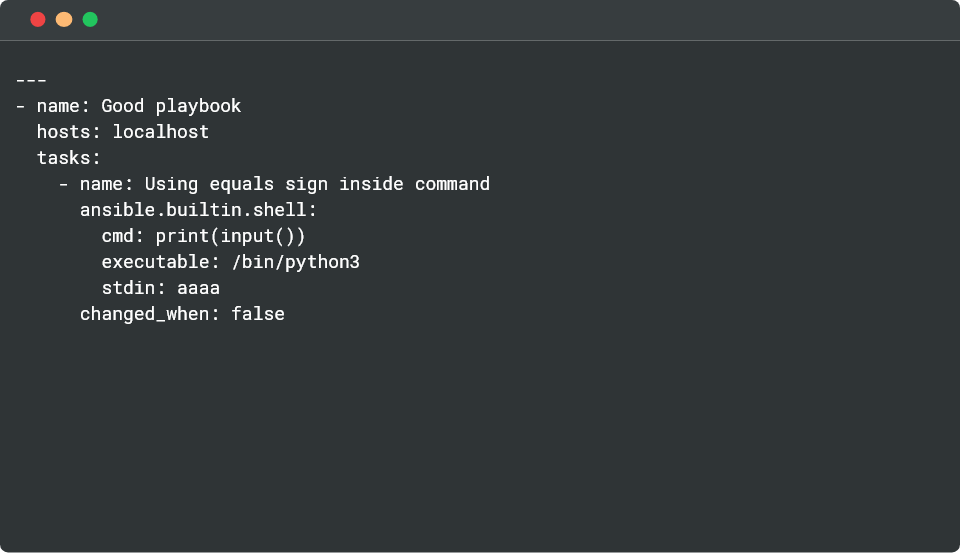Viewport: 960px width, 553px height.
Task: Click the 'print(input())' command text
Action: (230, 236)
